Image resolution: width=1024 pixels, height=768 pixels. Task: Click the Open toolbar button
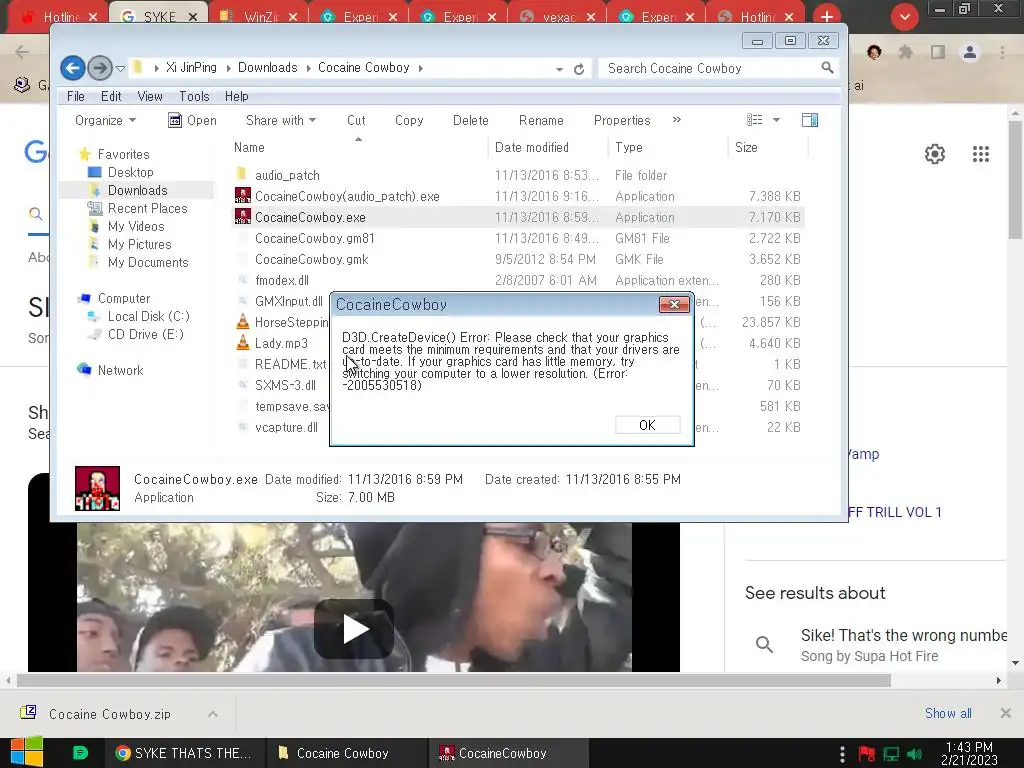(x=192, y=120)
